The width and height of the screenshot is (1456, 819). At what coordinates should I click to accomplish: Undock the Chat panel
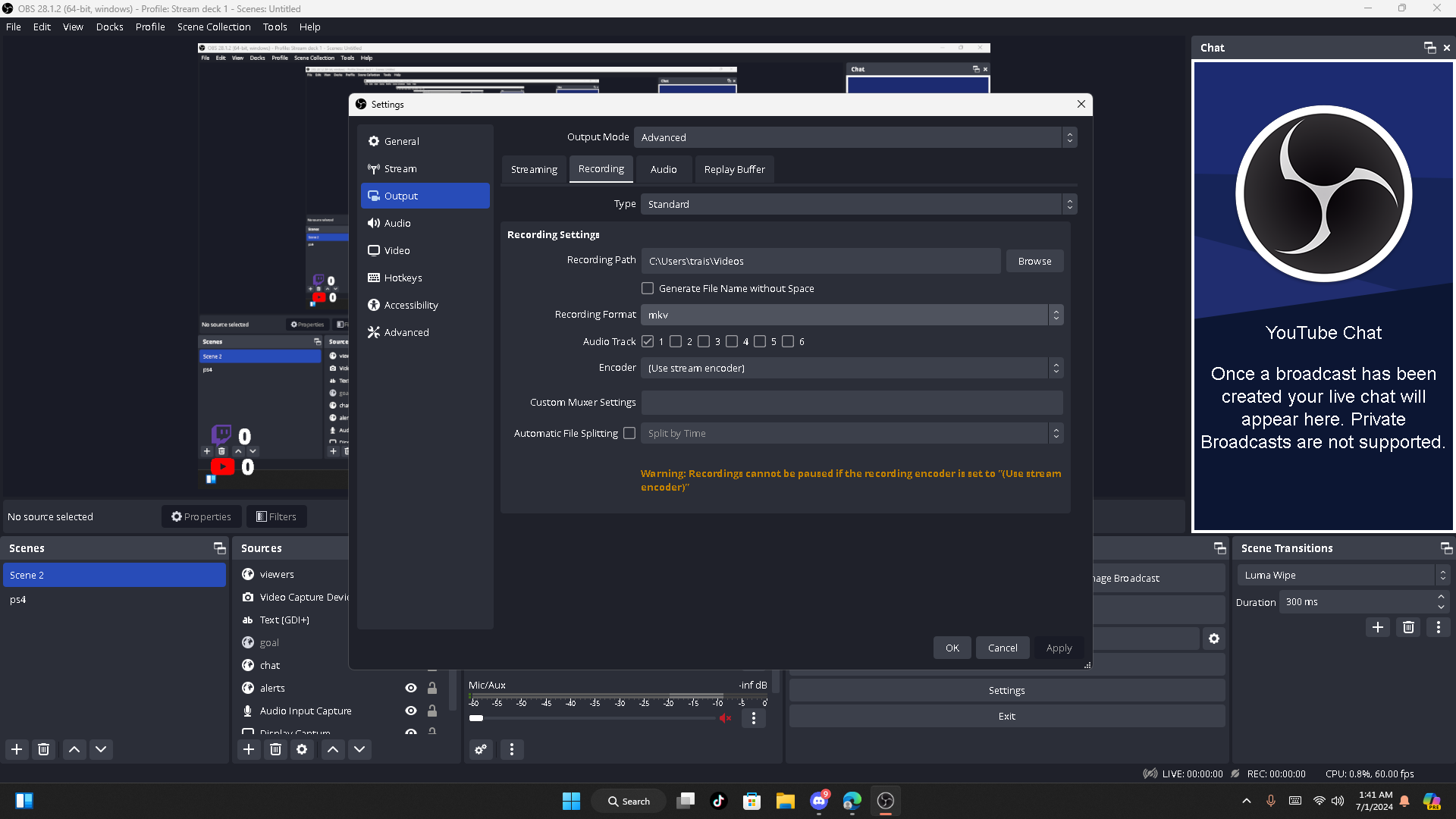pyautogui.click(x=1430, y=48)
